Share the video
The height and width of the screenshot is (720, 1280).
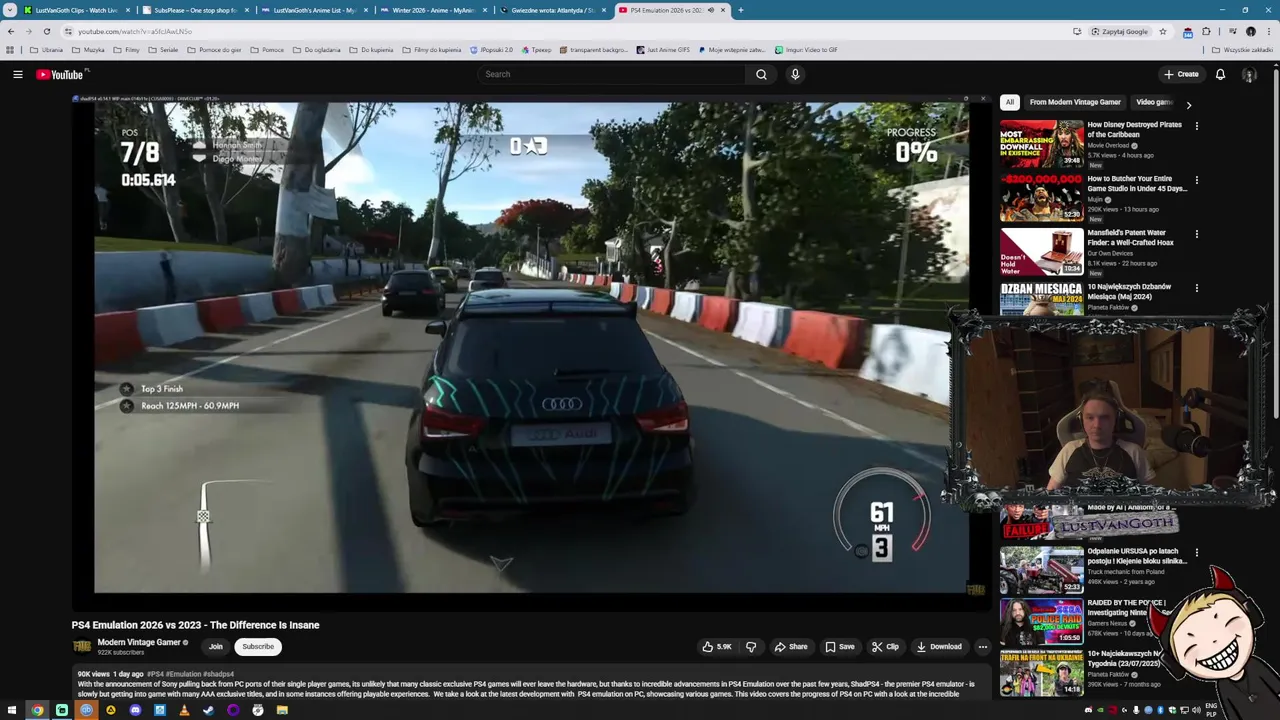(790, 647)
